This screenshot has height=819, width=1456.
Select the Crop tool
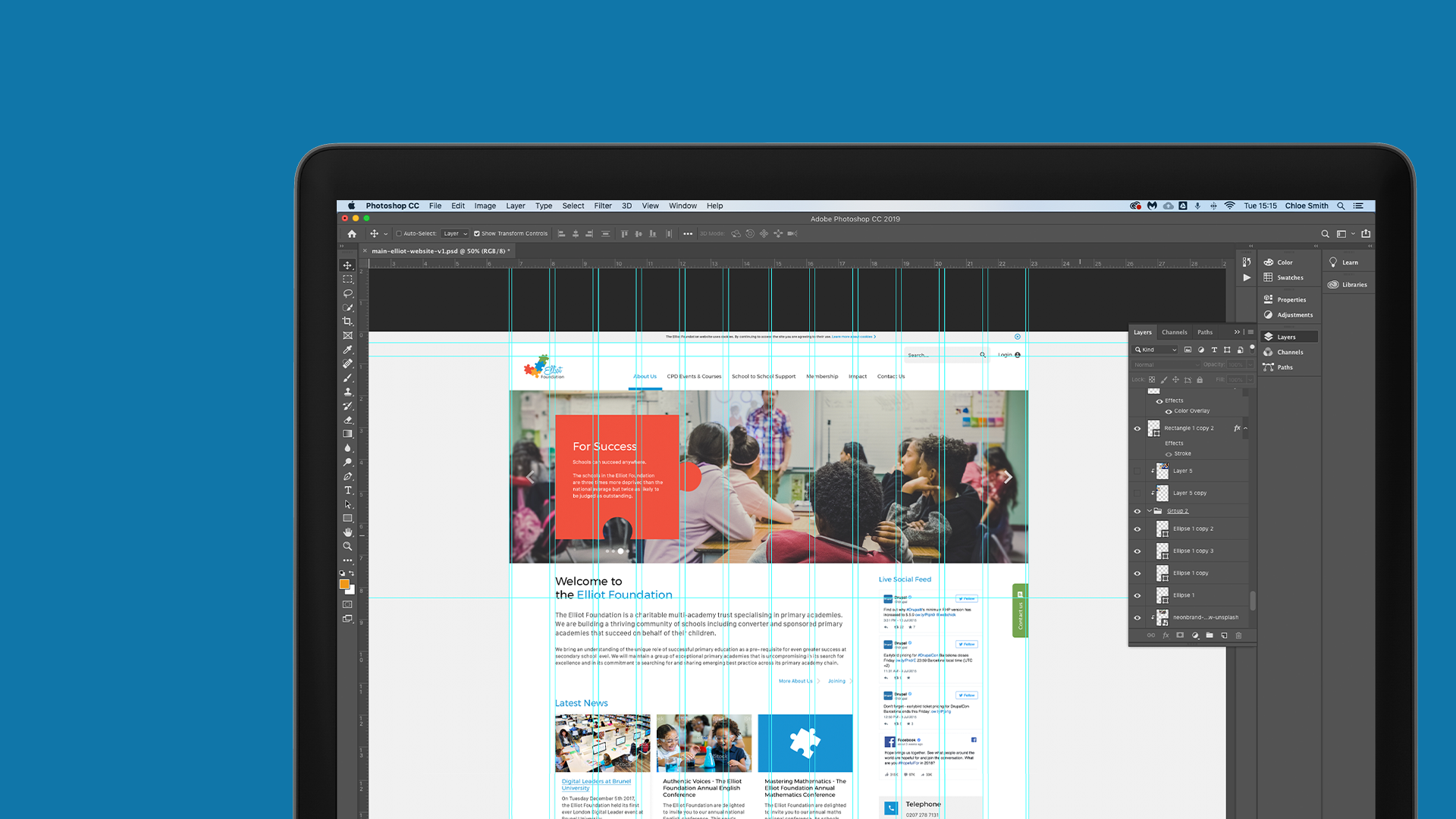348,322
